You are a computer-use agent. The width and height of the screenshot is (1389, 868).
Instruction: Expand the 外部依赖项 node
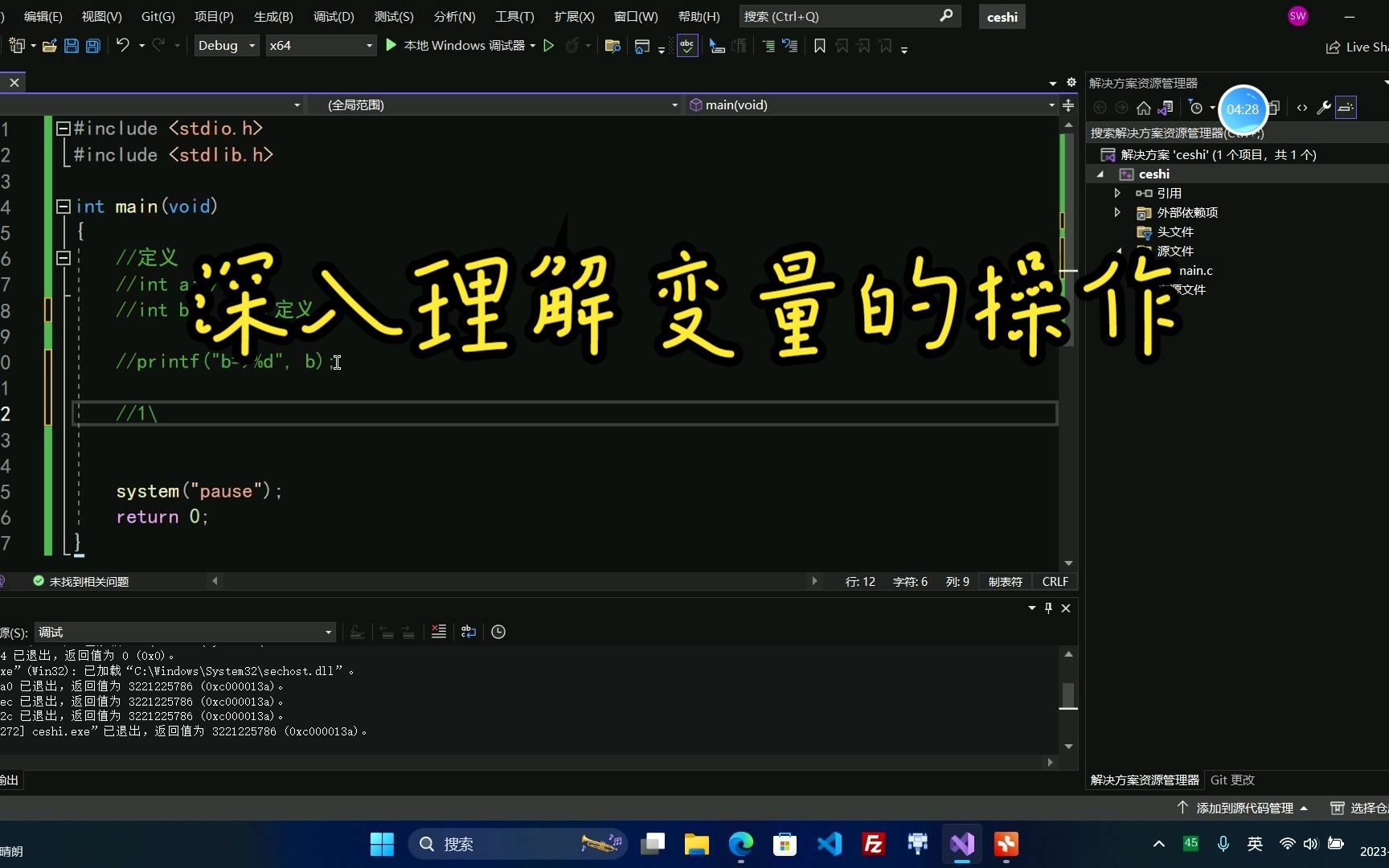coord(1117,212)
